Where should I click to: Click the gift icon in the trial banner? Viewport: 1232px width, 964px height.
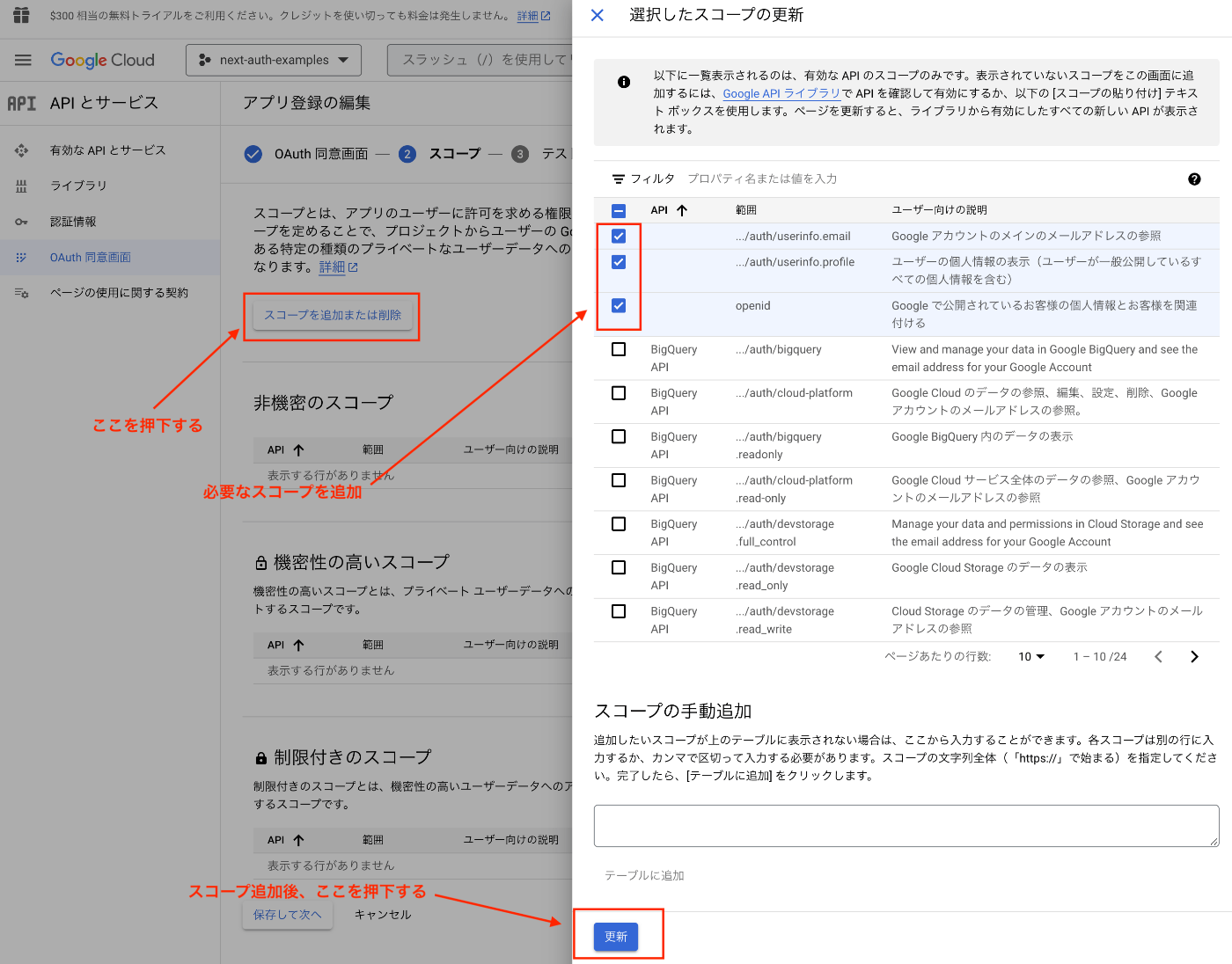pos(22,15)
